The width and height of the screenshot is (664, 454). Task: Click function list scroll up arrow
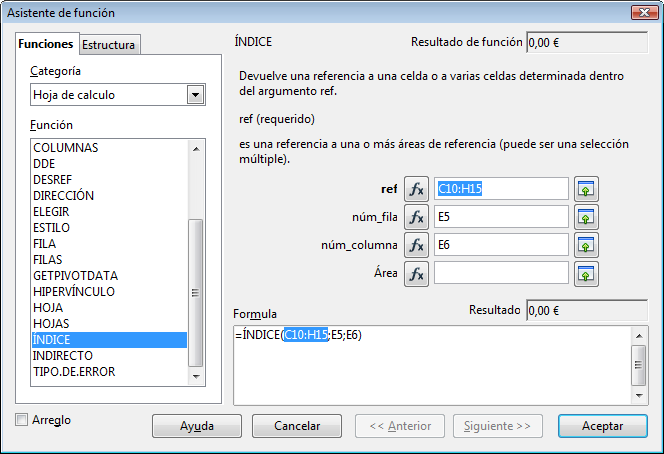point(196,149)
